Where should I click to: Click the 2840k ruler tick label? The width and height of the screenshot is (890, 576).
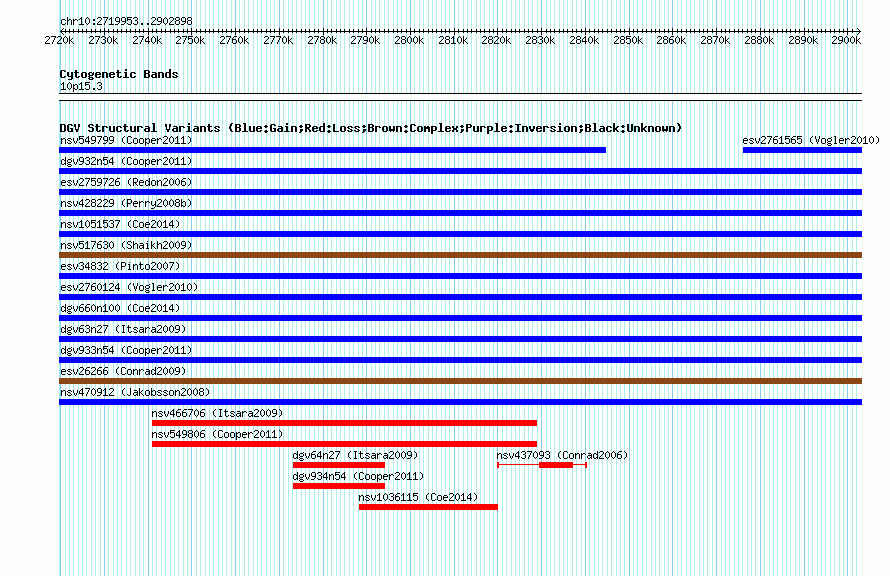(583, 40)
